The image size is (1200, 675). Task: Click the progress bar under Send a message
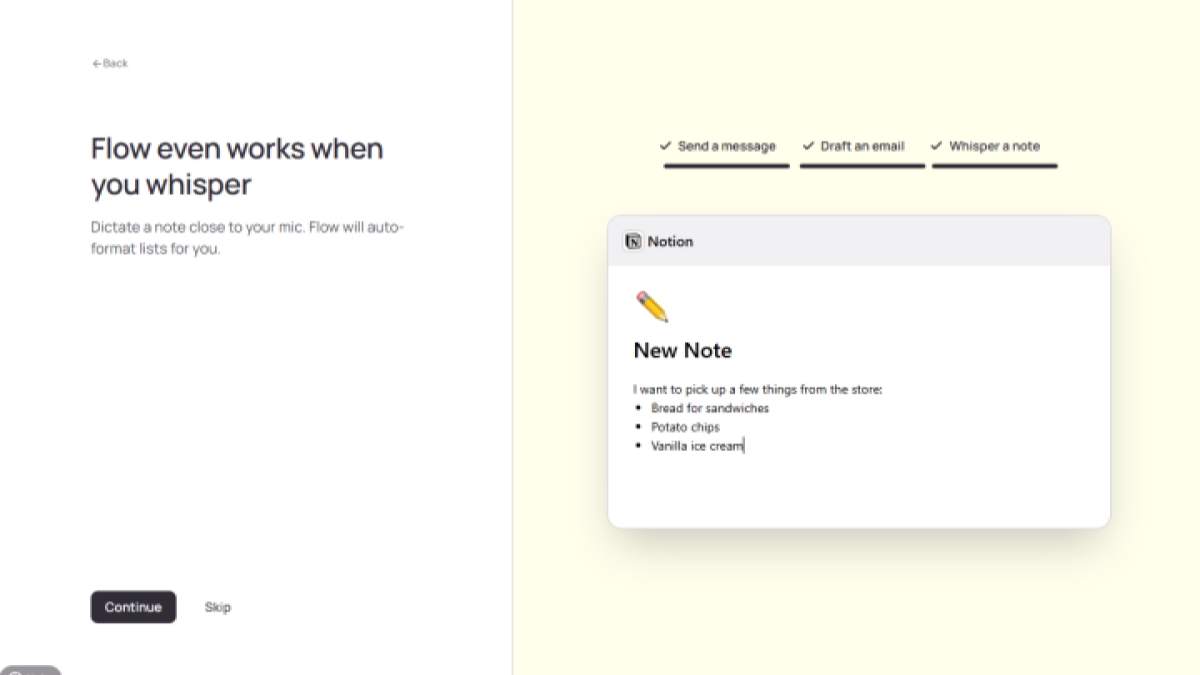click(726, 166)
